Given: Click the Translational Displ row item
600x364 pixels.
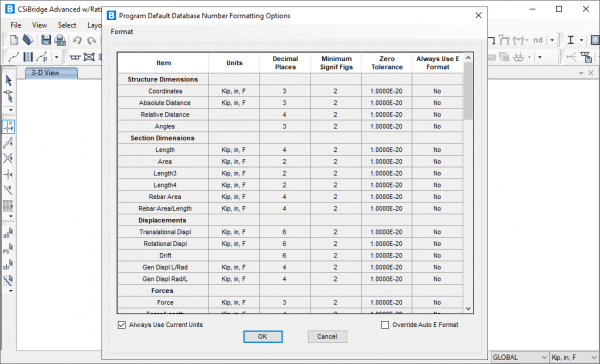Looking at the screenshot, I should (164, 232).
